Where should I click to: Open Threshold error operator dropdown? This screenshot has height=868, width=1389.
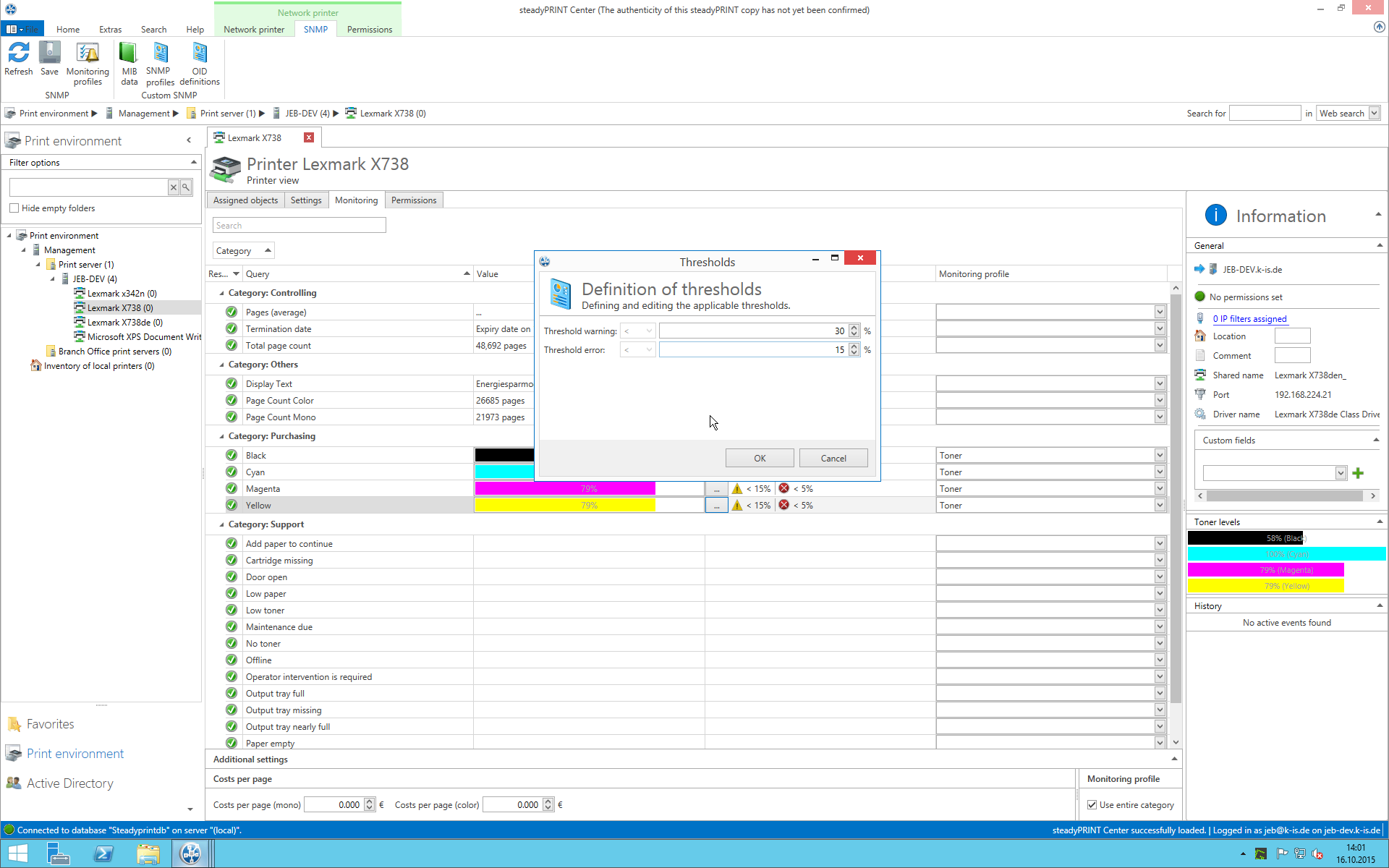tap(637, 350)
